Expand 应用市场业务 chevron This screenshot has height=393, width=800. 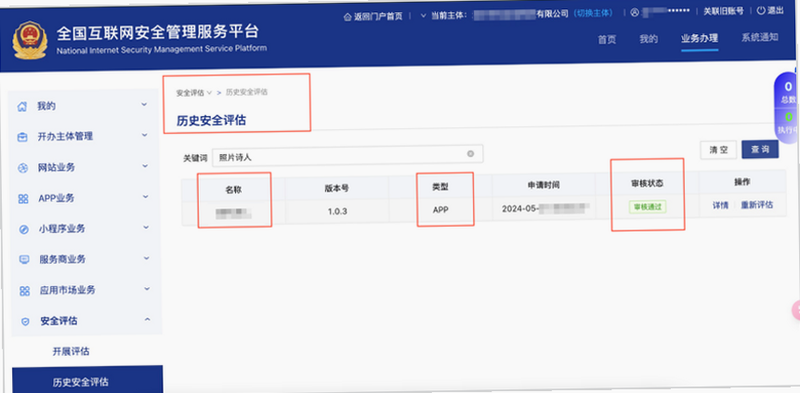pos(147,289)
